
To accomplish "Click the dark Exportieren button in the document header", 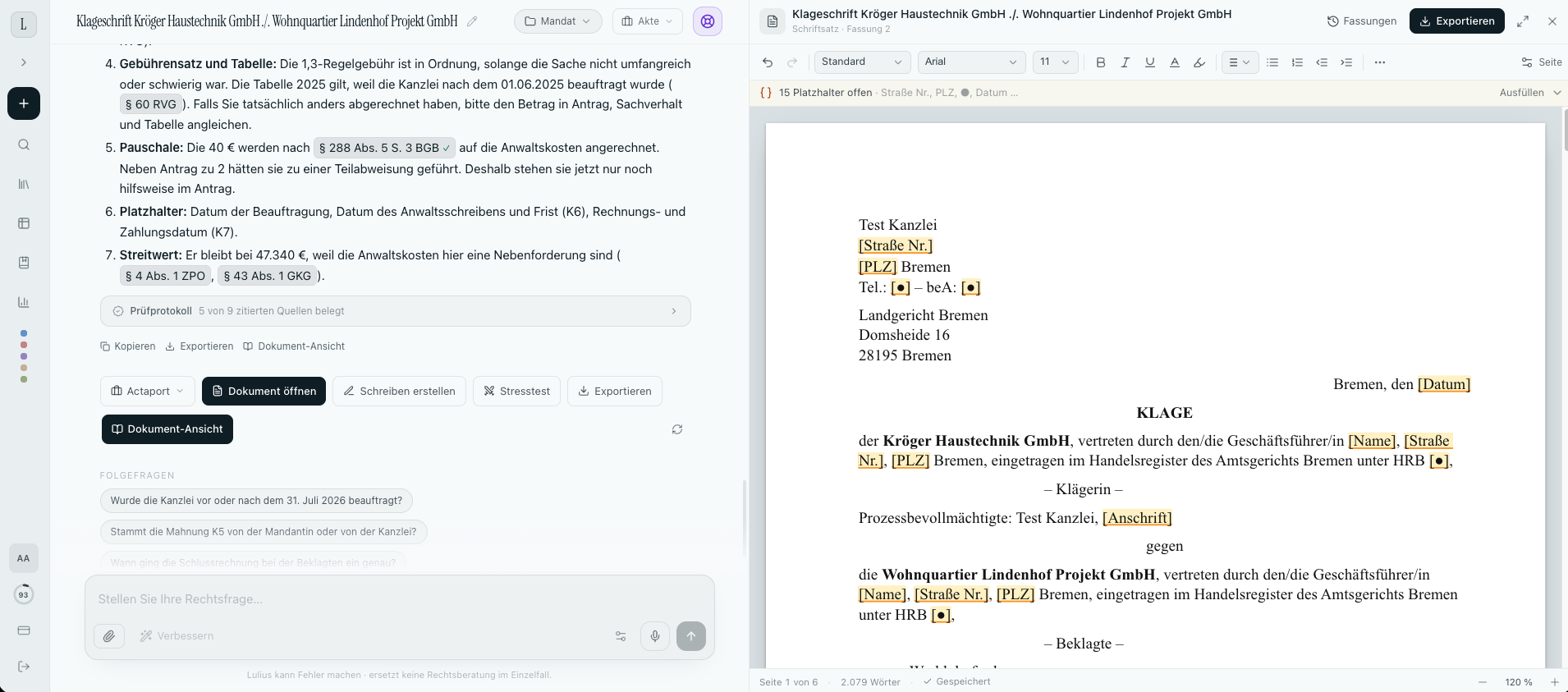I will coord(1457,21).
